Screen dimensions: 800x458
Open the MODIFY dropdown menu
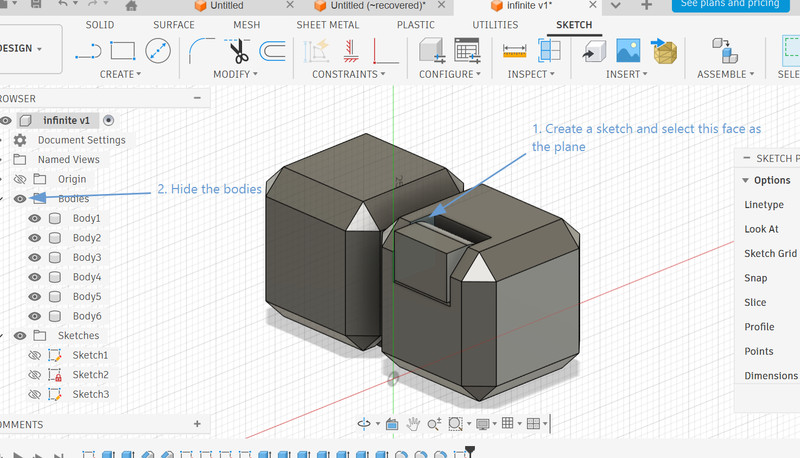(x=235, y=74)
